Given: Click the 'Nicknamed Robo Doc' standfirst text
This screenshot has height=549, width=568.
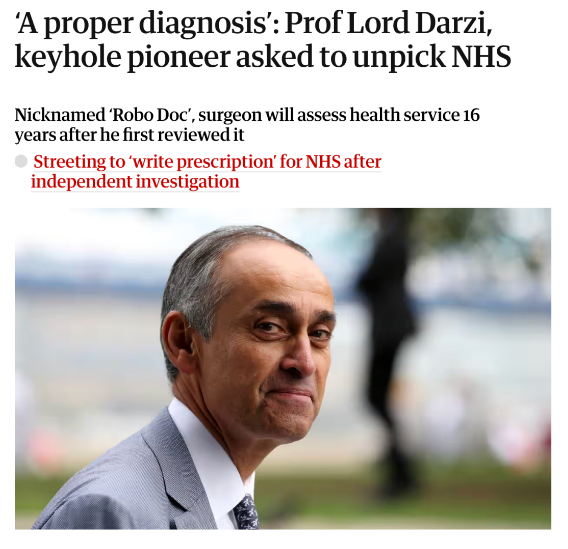Looking at the screenshot, I should point(247,125).
